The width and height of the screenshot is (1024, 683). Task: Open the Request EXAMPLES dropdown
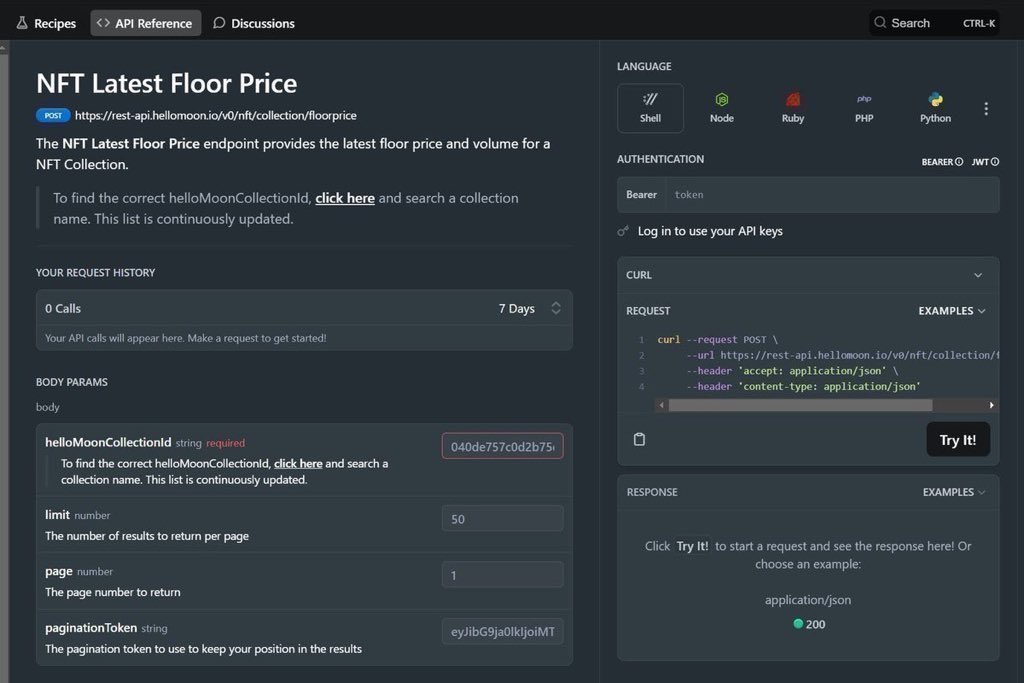(x=952, y=311)
